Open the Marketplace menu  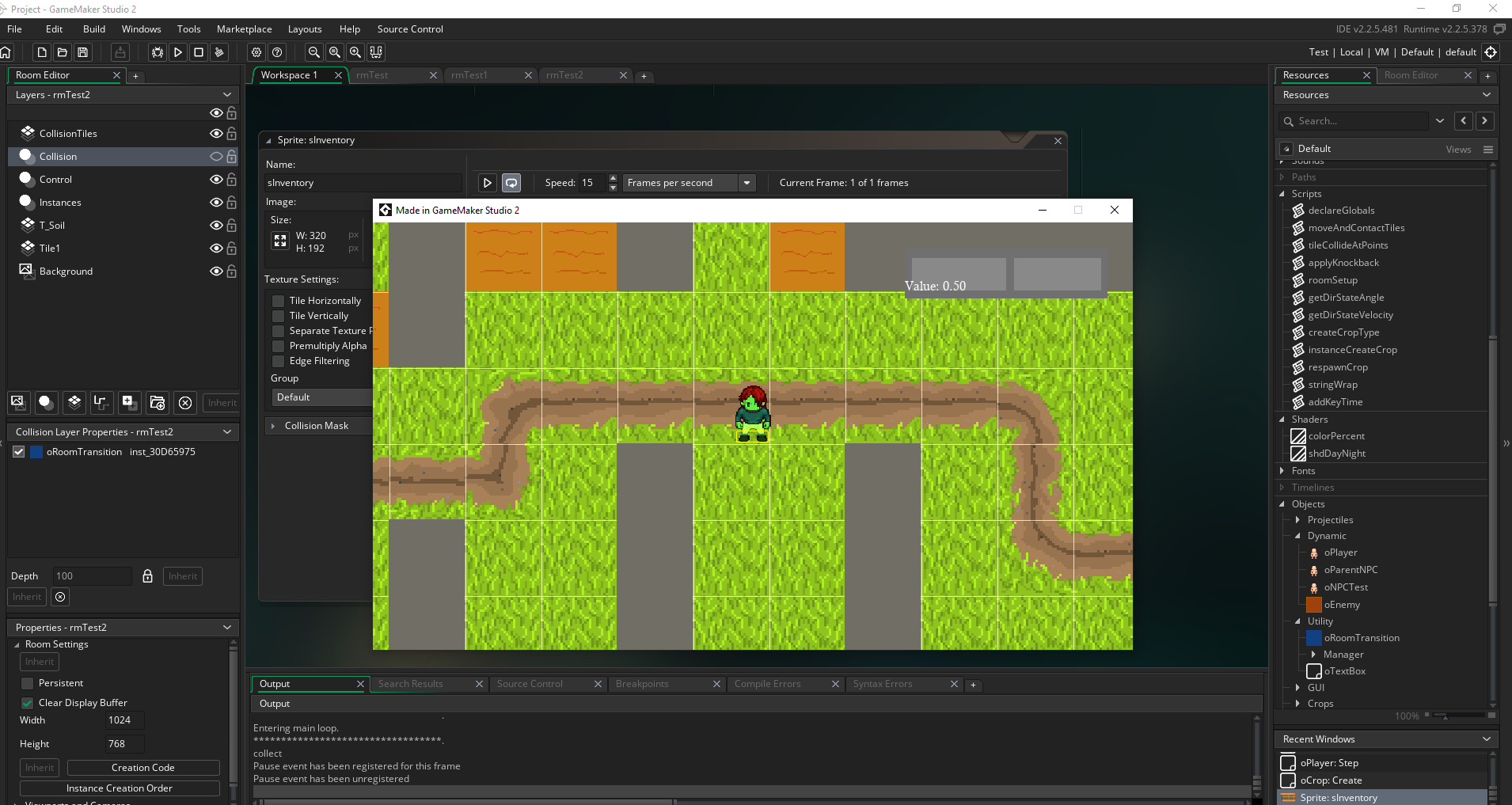(244, 29)
